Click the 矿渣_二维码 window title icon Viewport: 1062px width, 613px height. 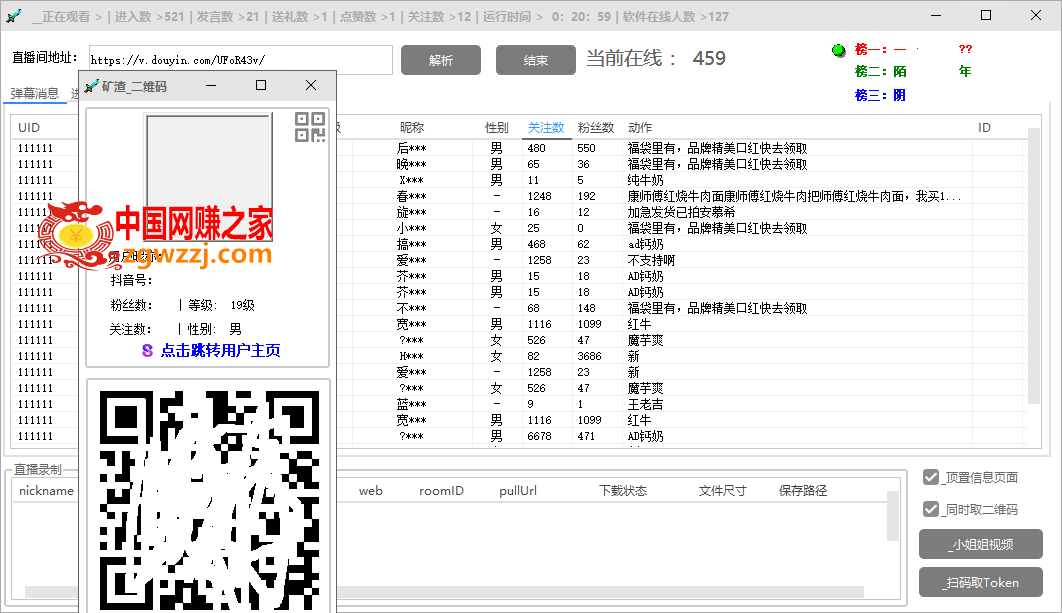pyautogui.click(x=91, y=86)
